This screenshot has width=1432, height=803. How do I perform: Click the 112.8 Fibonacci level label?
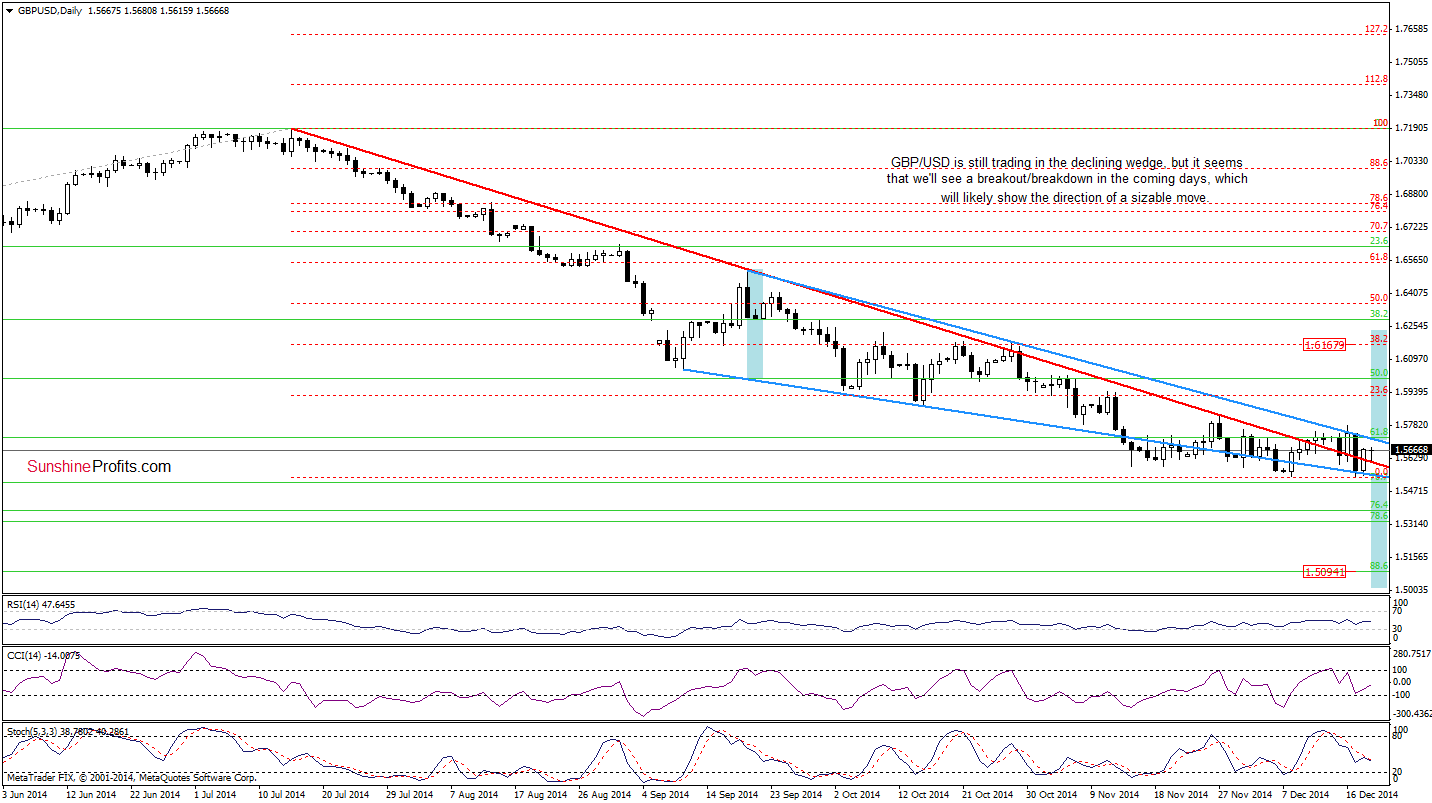(x=1376, y=78)
